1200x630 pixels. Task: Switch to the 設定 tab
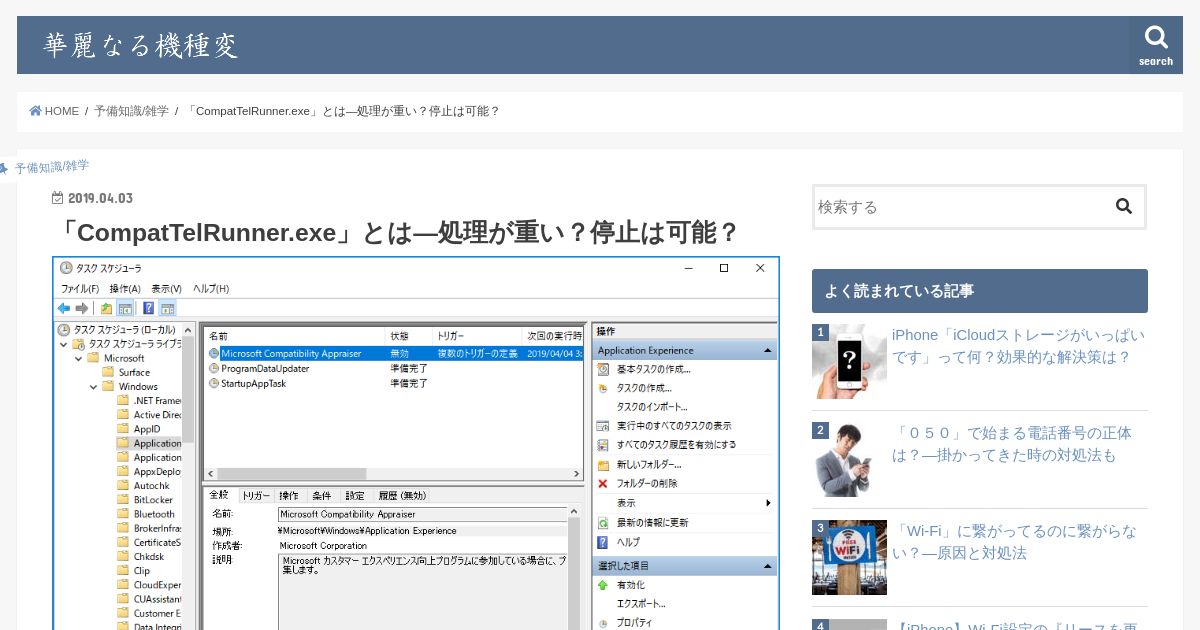click(355, 495)
